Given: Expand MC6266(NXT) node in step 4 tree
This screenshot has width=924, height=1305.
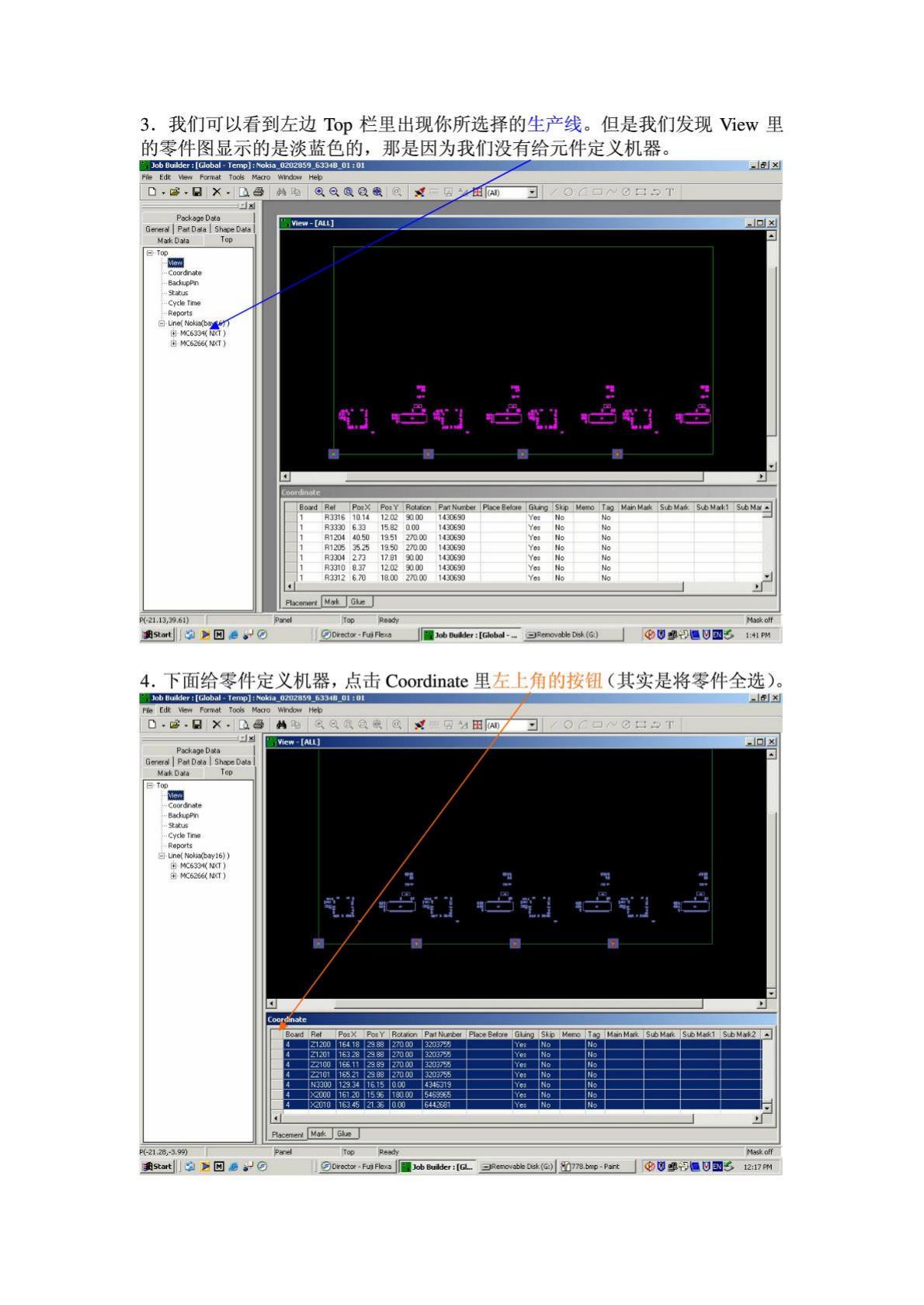Looking at the screenshot, I should click(x=174, y=875).
